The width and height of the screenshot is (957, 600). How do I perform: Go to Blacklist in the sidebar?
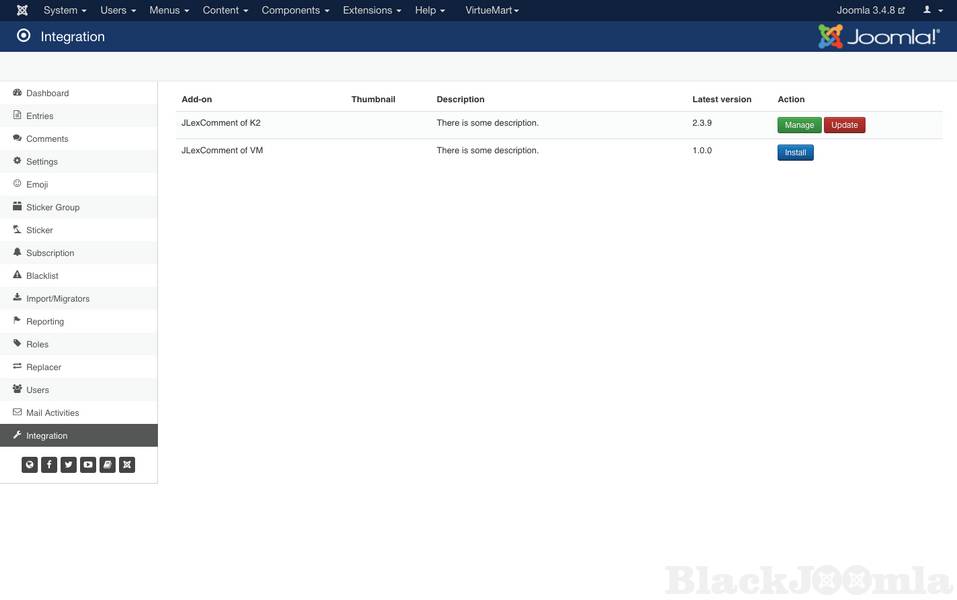[x=42, y=276]
